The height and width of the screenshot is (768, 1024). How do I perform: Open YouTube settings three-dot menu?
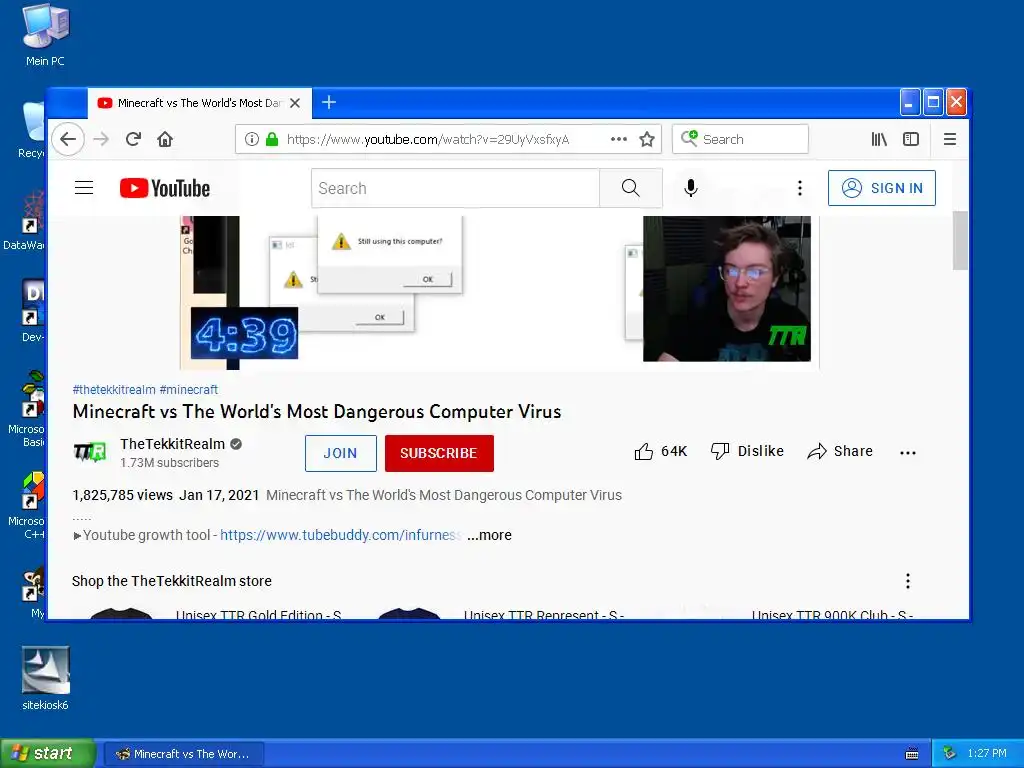click(800, 188)
